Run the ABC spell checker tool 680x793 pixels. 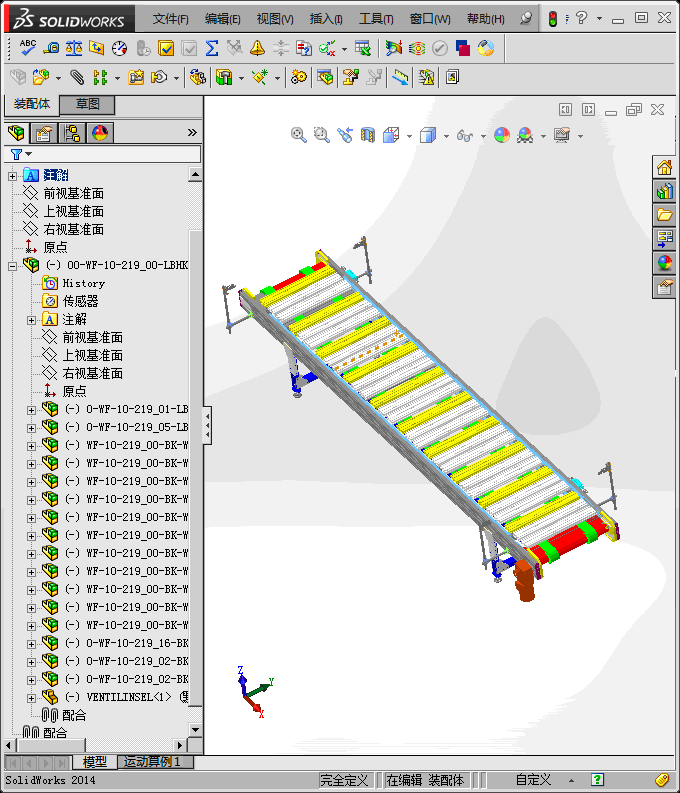pyautogui.click(x=28, y=48)
